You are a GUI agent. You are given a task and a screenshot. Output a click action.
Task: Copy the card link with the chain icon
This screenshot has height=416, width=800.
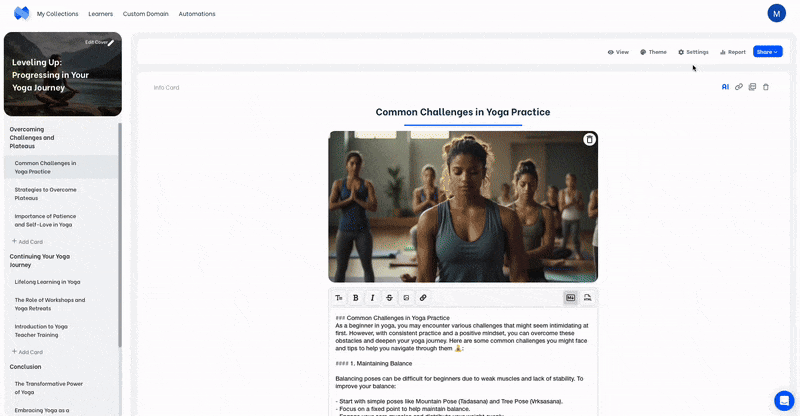click(x=739, y=87)
